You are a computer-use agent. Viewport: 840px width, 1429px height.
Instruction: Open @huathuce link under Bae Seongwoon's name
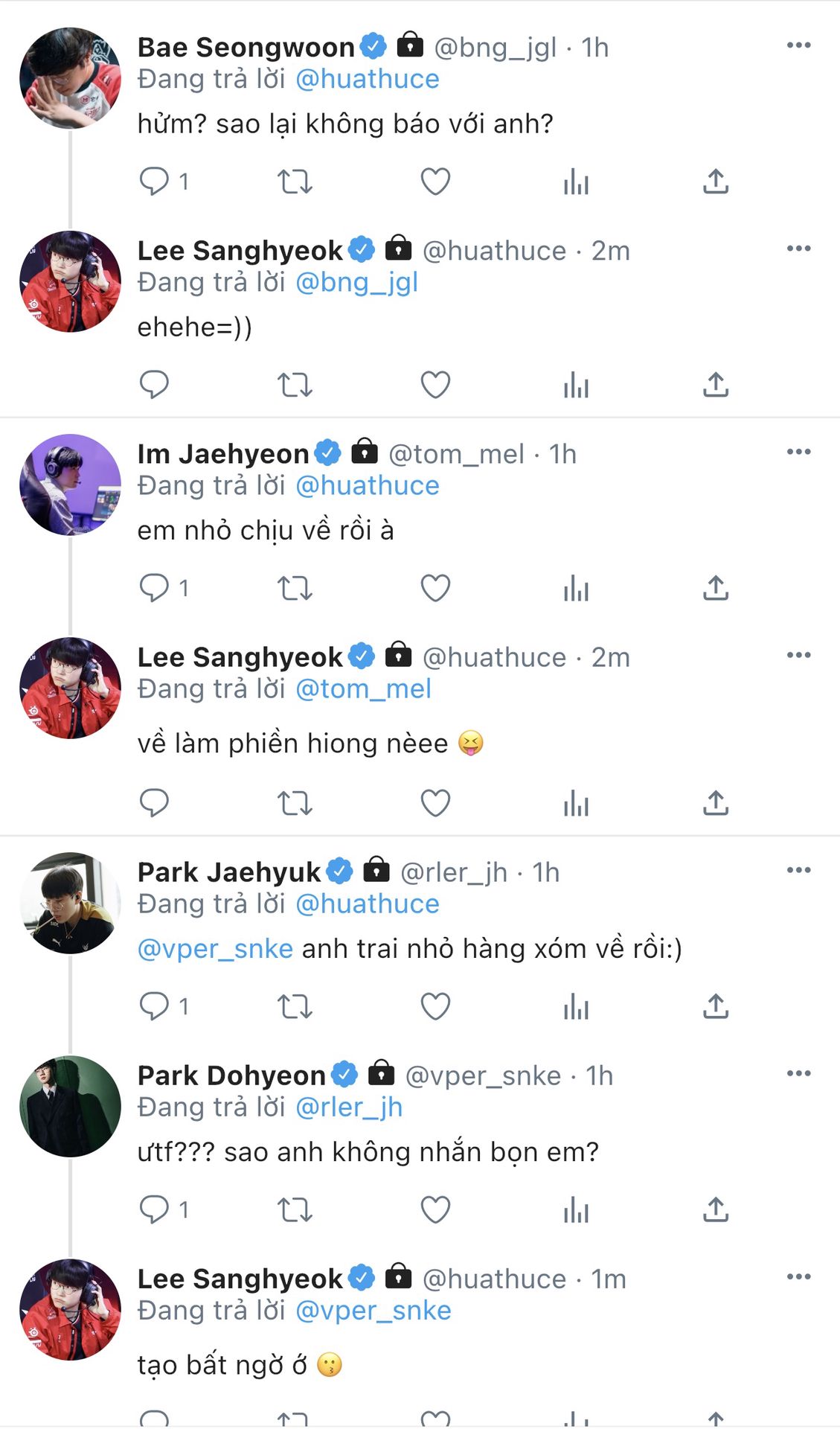pos(368,79)
